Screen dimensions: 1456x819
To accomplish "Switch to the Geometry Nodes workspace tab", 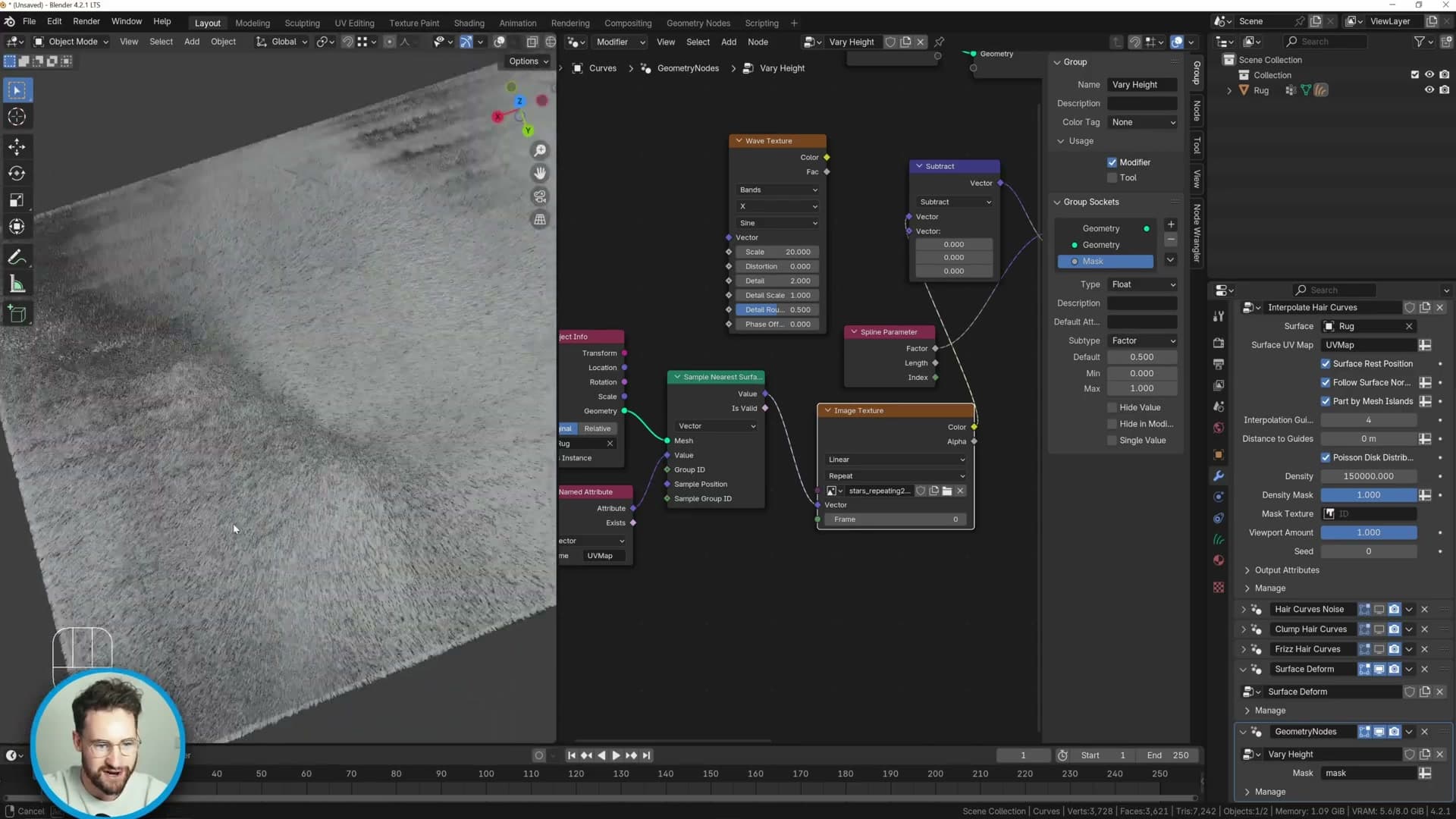I will [698, 23].
